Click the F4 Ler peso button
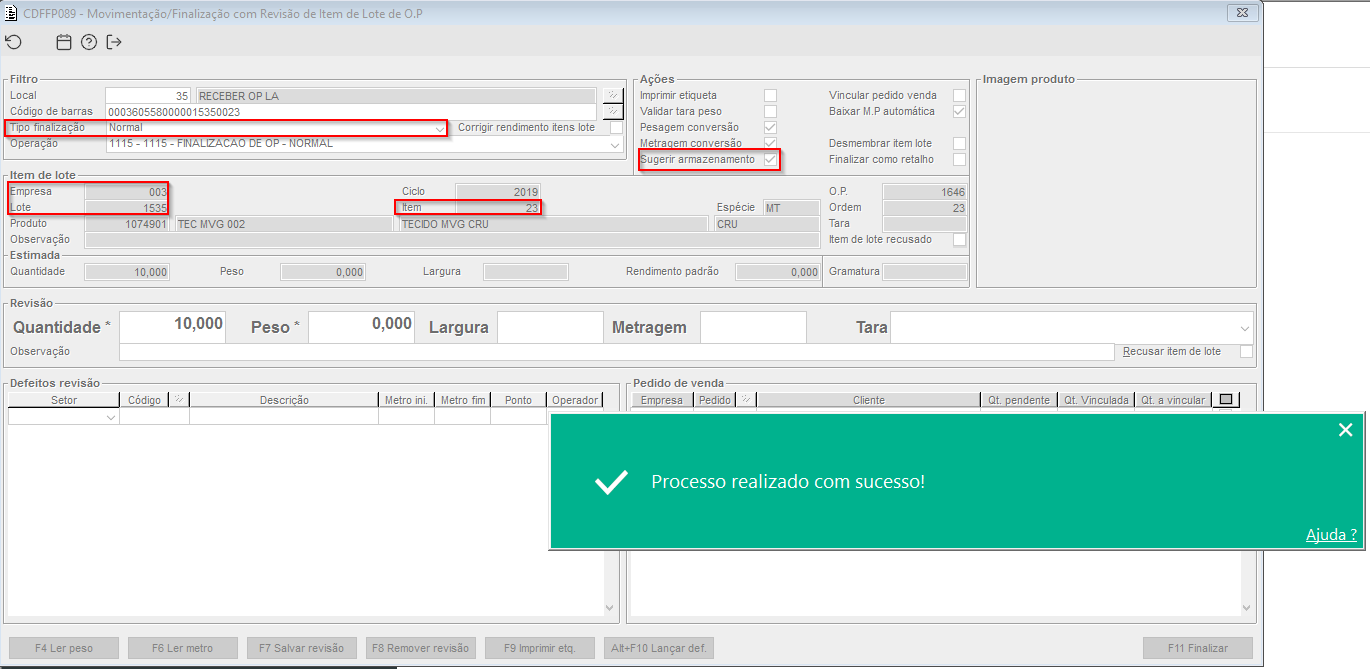1370x669 pixels. pos(64,648)
